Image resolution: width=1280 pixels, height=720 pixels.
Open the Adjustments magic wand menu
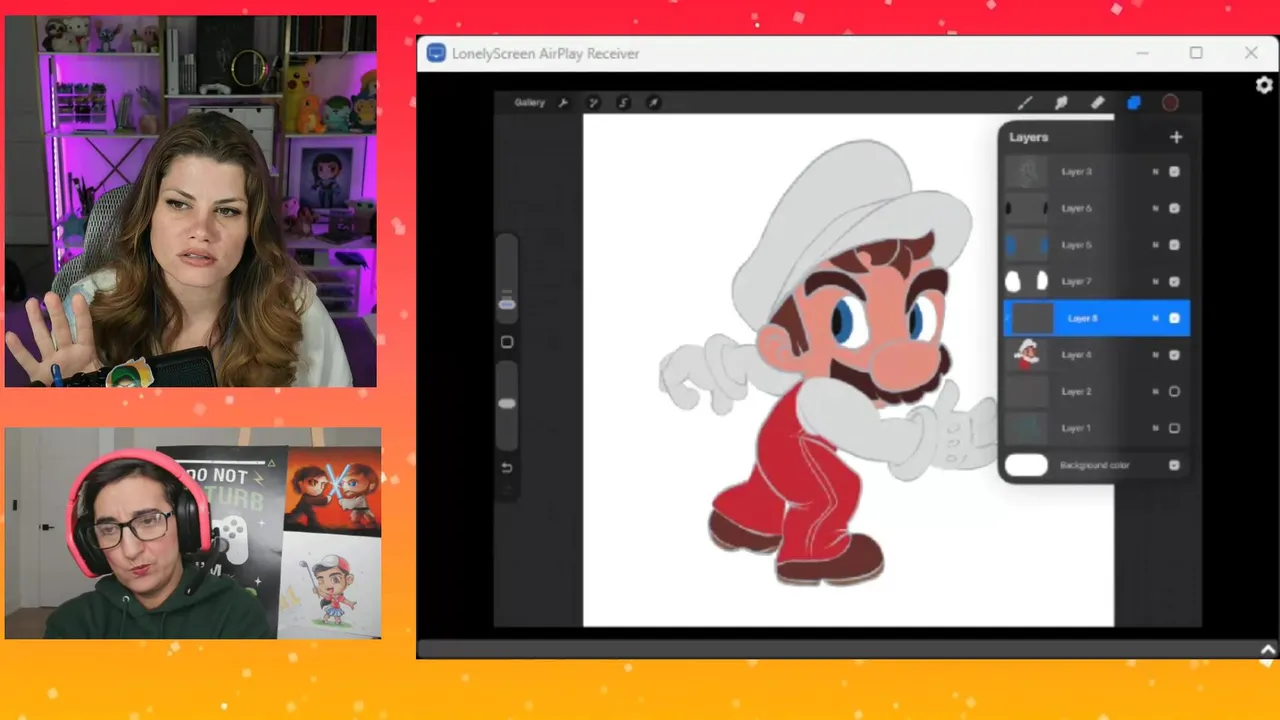point(593,102)
